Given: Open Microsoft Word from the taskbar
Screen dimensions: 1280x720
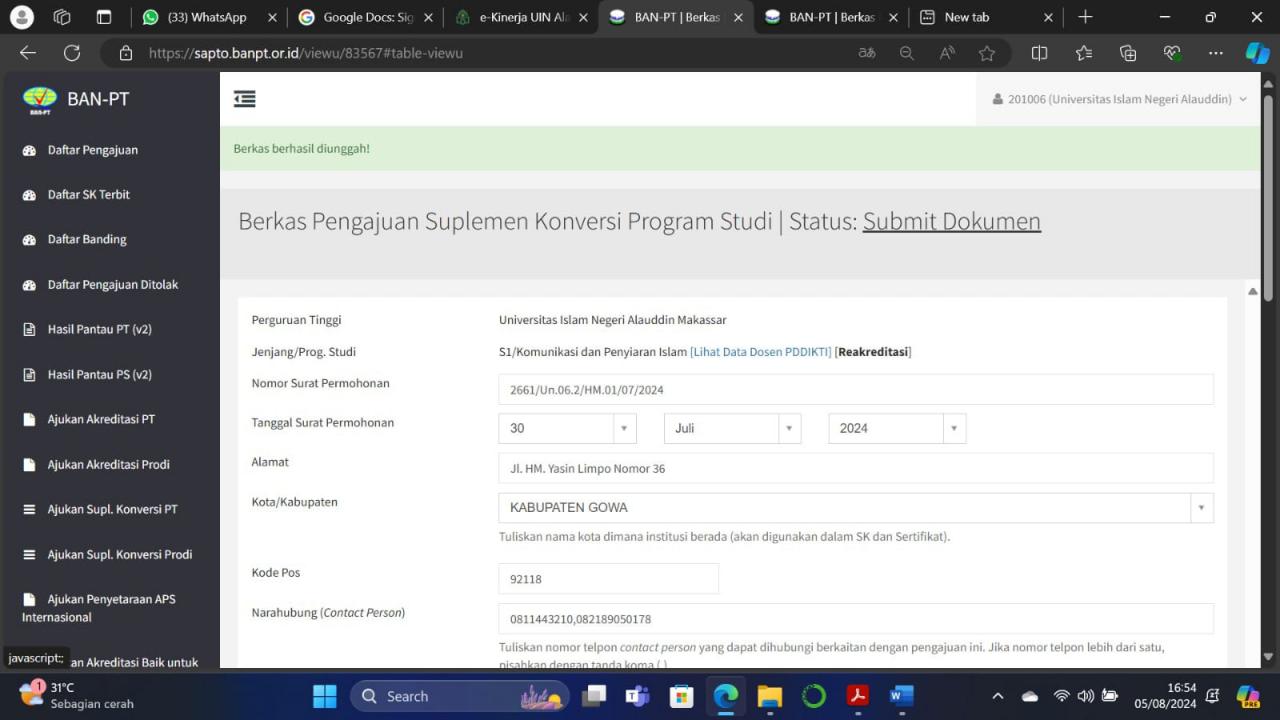Looking at the screenshot, I should (901, 695).
